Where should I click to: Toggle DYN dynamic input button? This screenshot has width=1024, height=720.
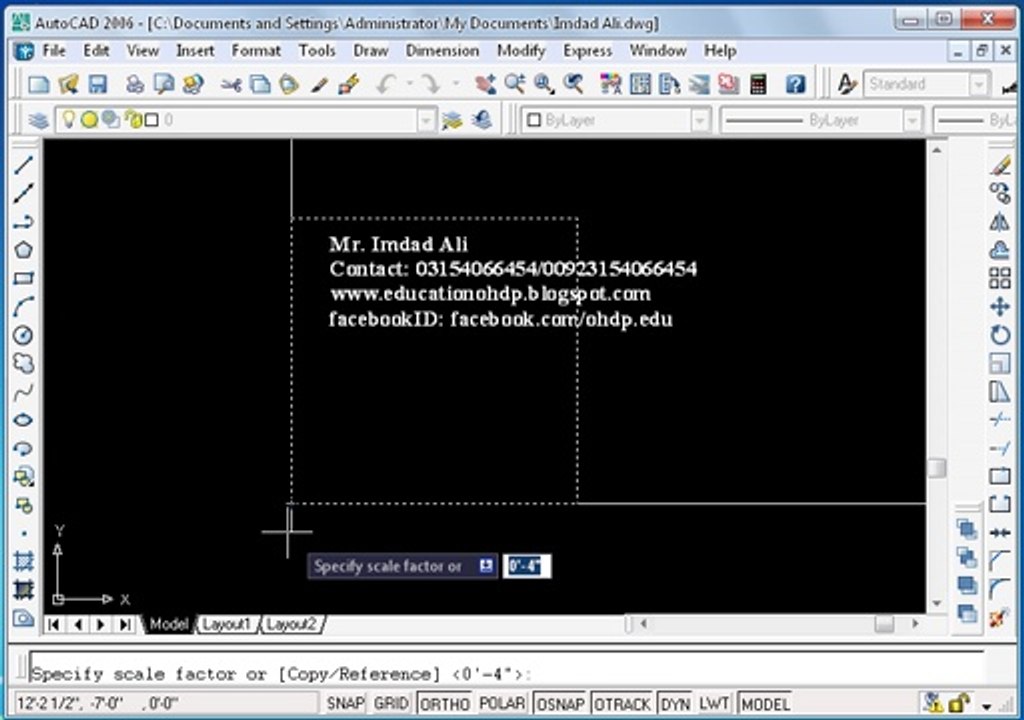(675, 704)
